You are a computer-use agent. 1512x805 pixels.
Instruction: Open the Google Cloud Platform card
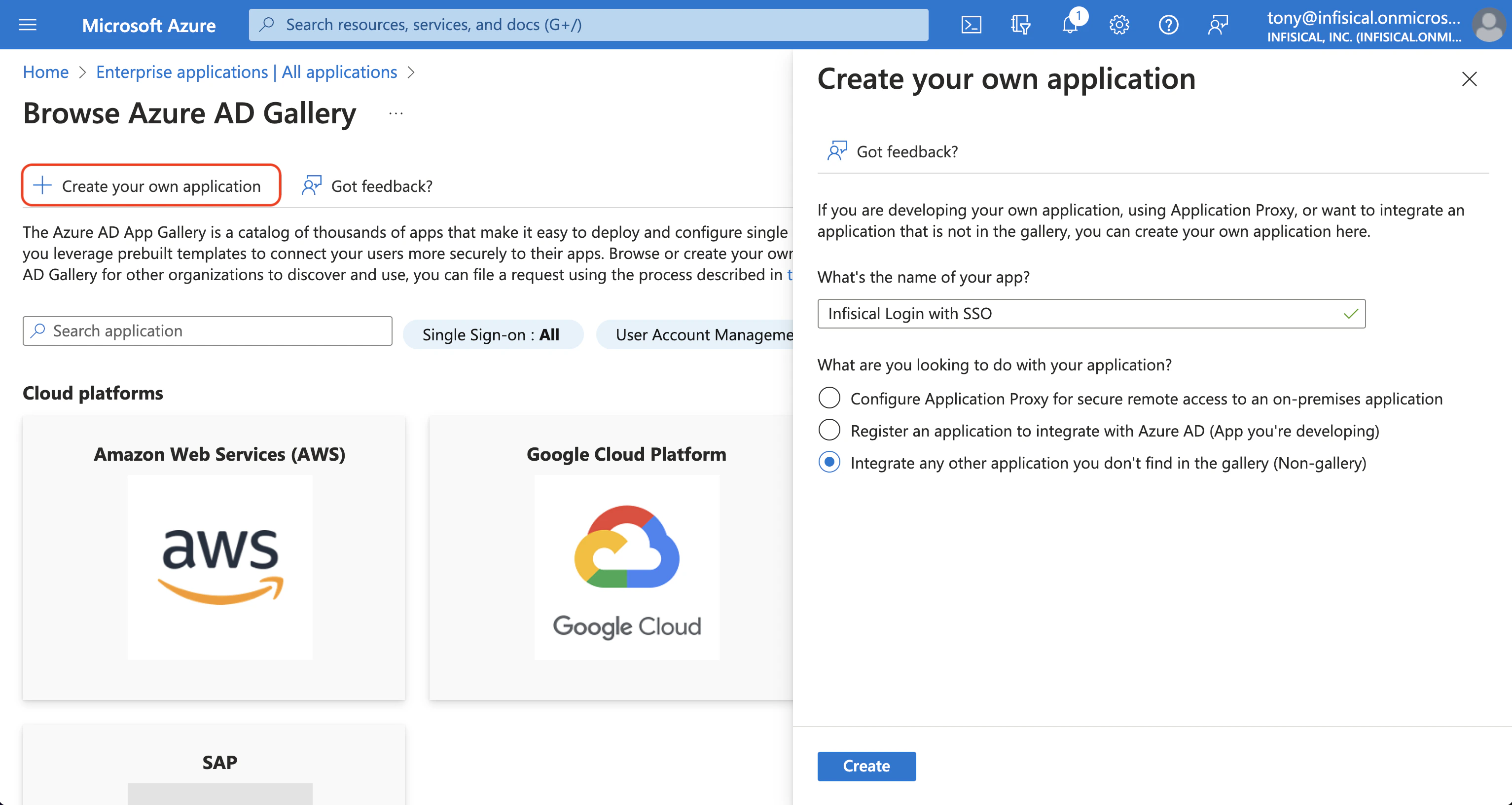[x=611, y=558]
